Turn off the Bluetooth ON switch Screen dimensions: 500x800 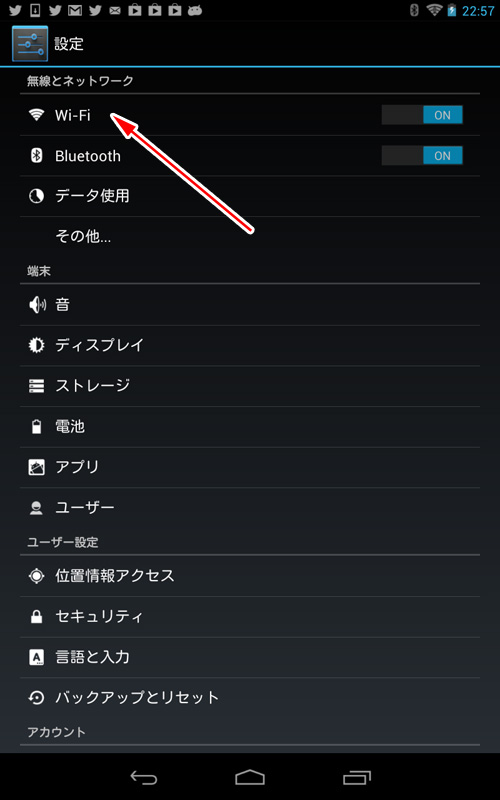(x=422, y=156)
